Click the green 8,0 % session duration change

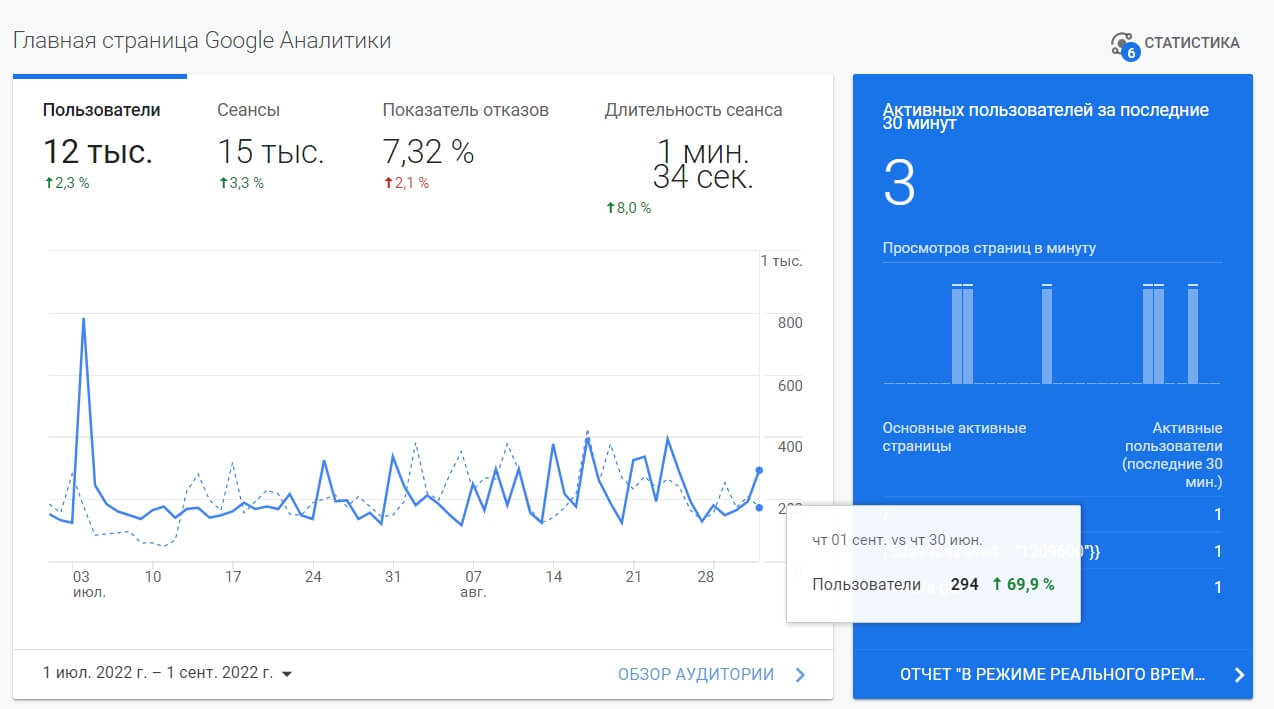[x=628, y=208]
